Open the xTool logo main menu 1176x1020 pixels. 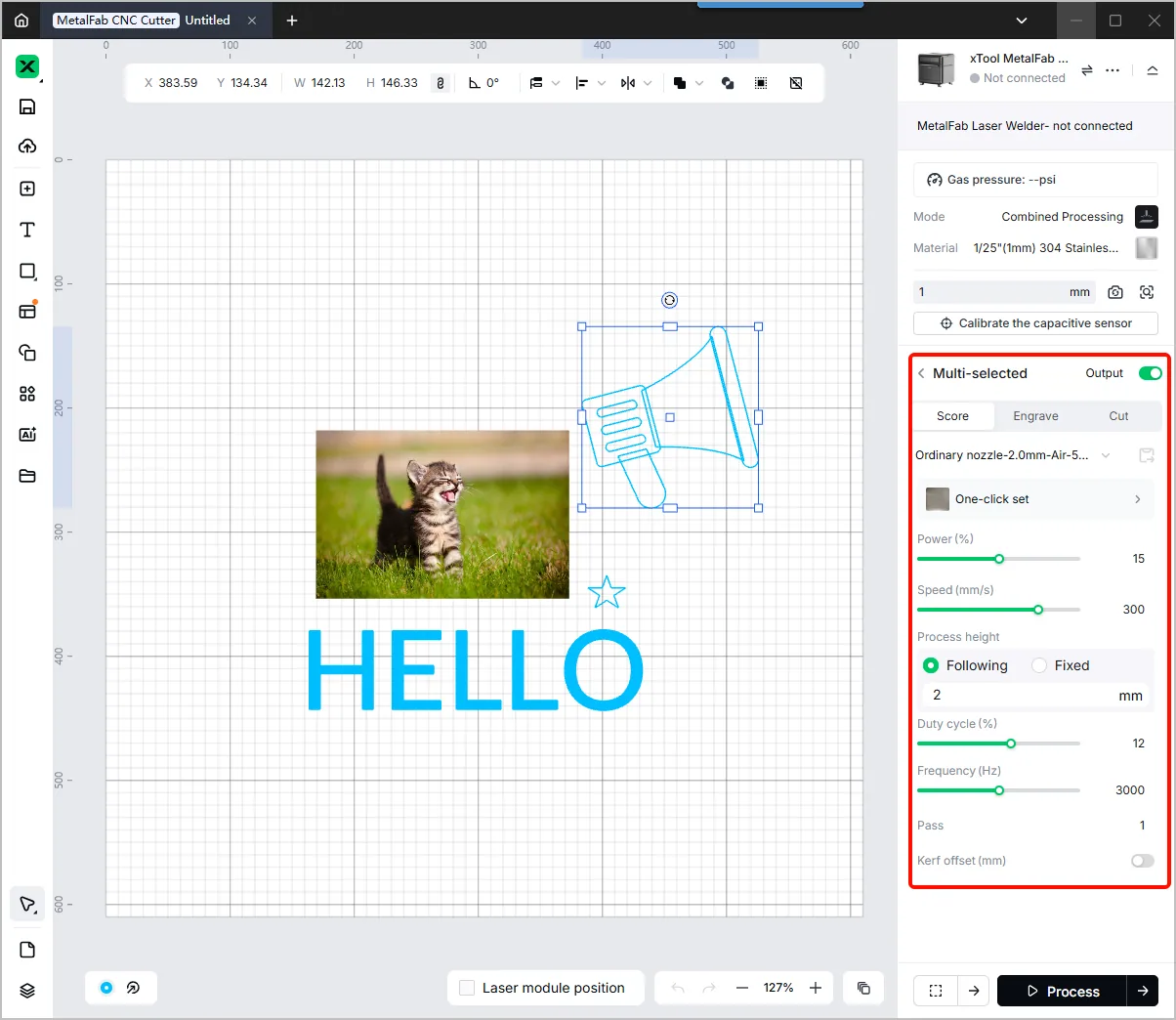(x=27, y=66)
